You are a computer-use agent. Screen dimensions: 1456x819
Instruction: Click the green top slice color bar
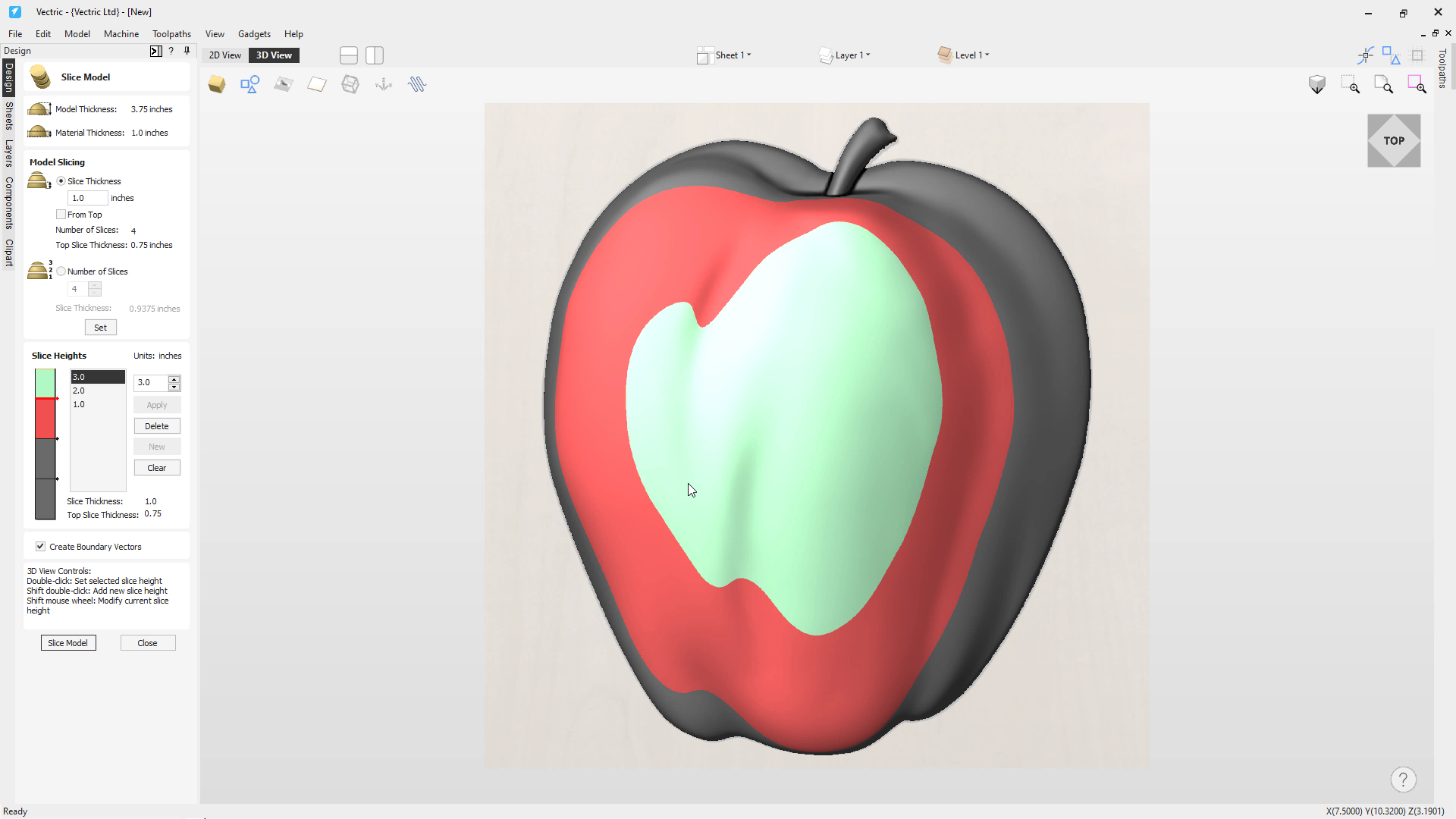(45, 383)
